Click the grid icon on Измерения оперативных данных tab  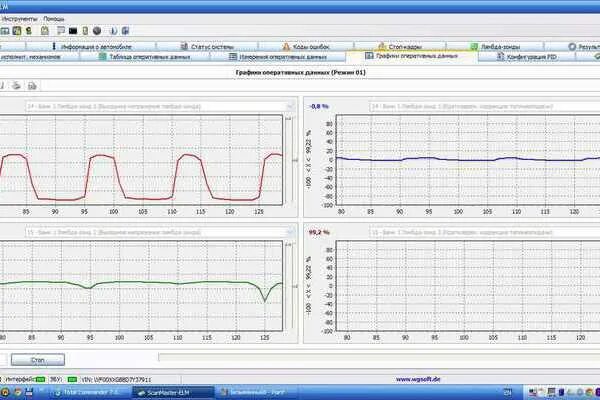point(233,57)
